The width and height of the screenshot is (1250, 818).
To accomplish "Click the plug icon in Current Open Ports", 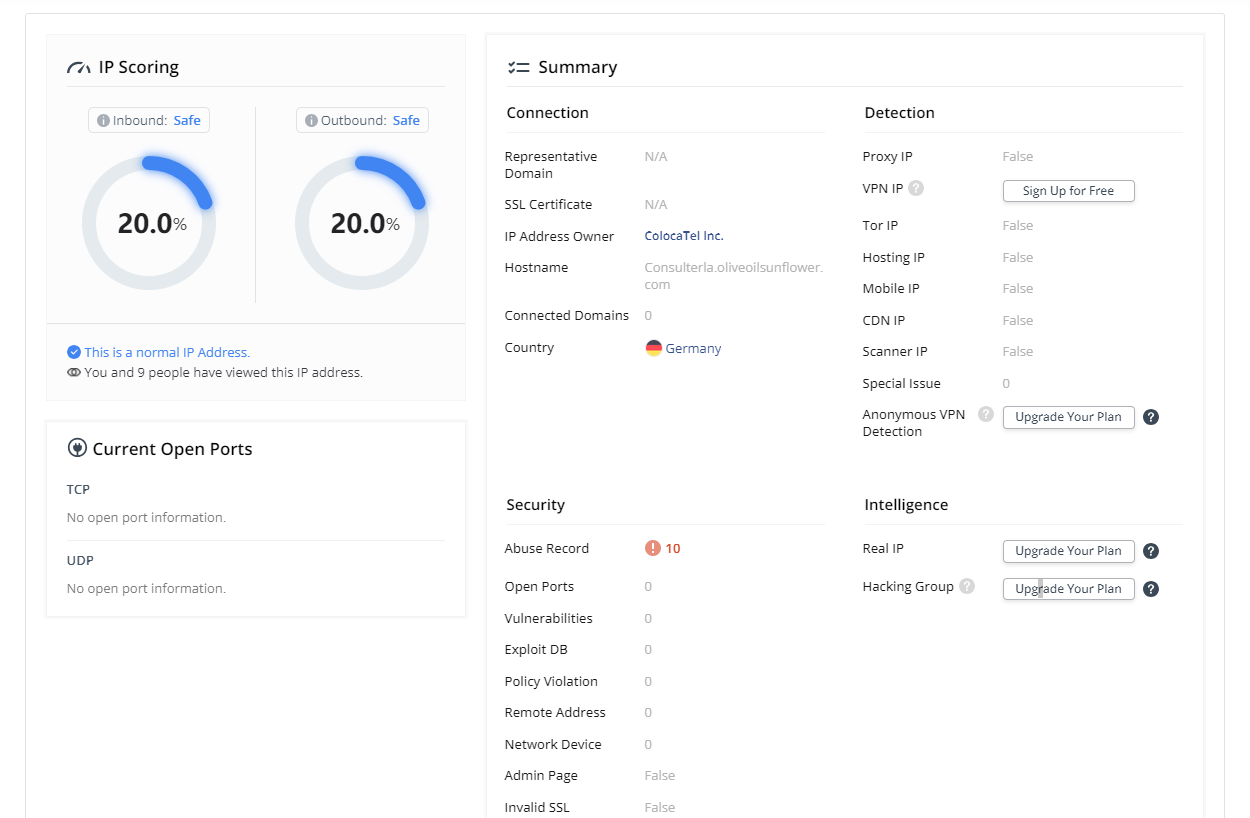I will pyautogui.click(x=77, y=449).
